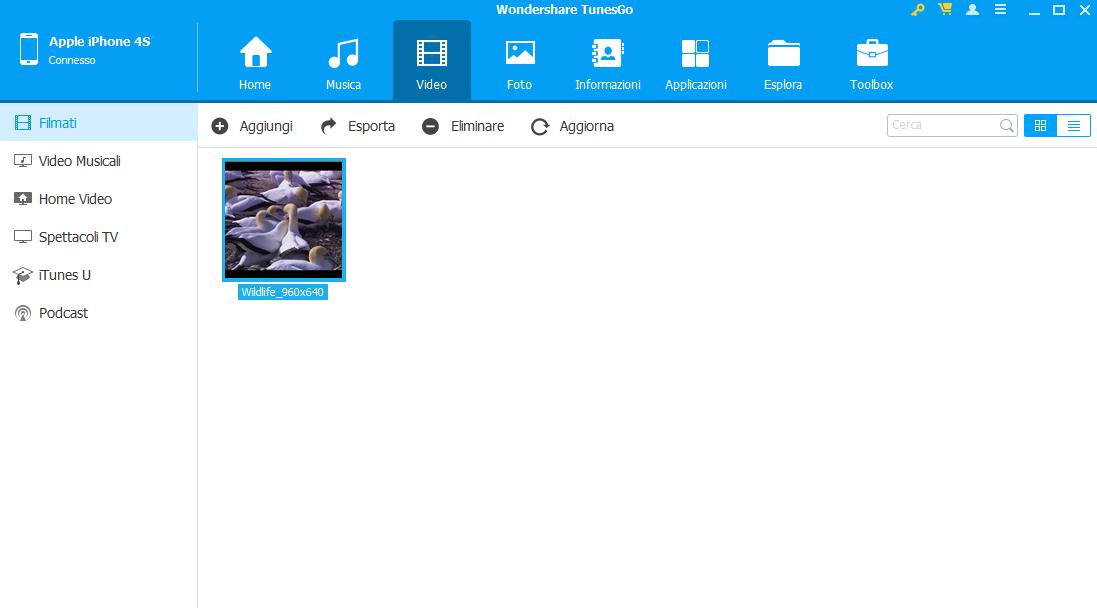
Task: Open Informazioni contacts section
Action: pyautogui.click(x=607, y=62)
